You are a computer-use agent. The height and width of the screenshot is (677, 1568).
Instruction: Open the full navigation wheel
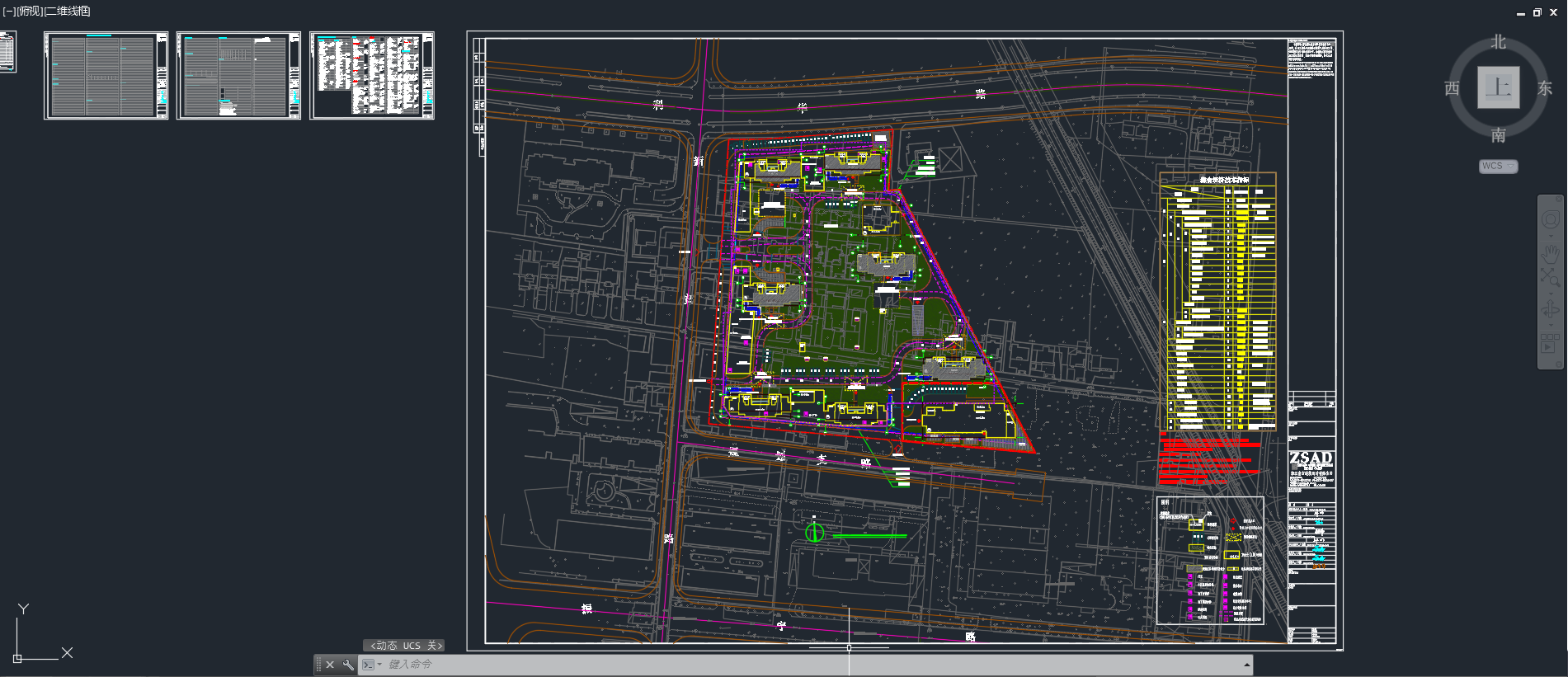click(x=1551, y=219)
